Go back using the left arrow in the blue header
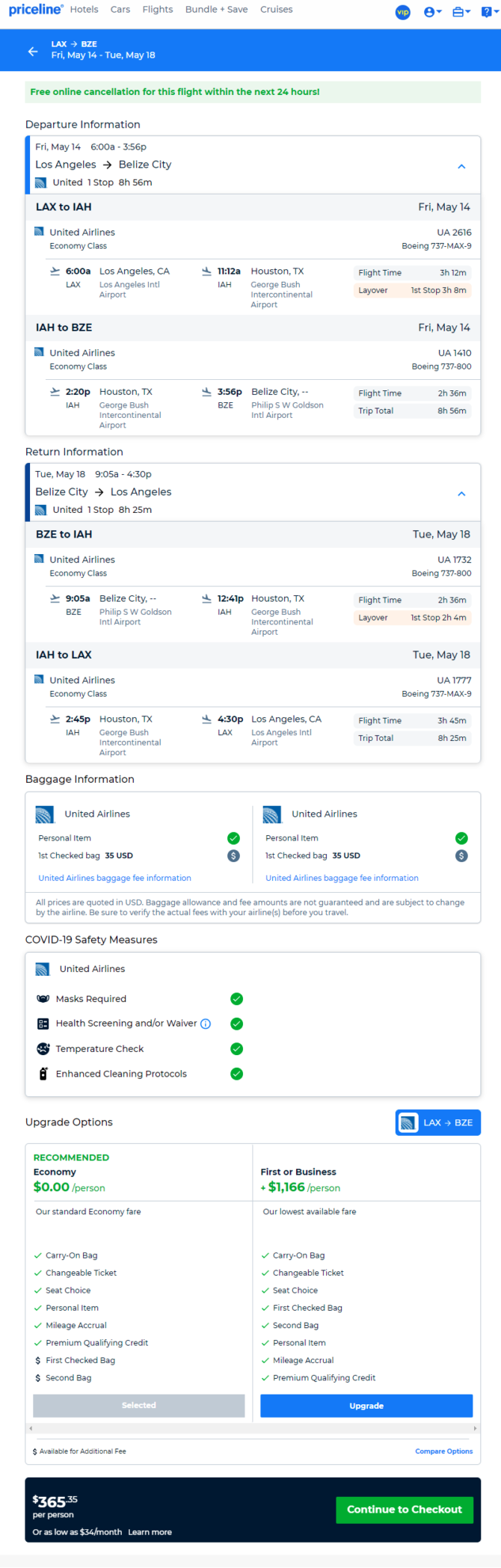This screenshot has height=1568, width=501. tap(32, 51)
